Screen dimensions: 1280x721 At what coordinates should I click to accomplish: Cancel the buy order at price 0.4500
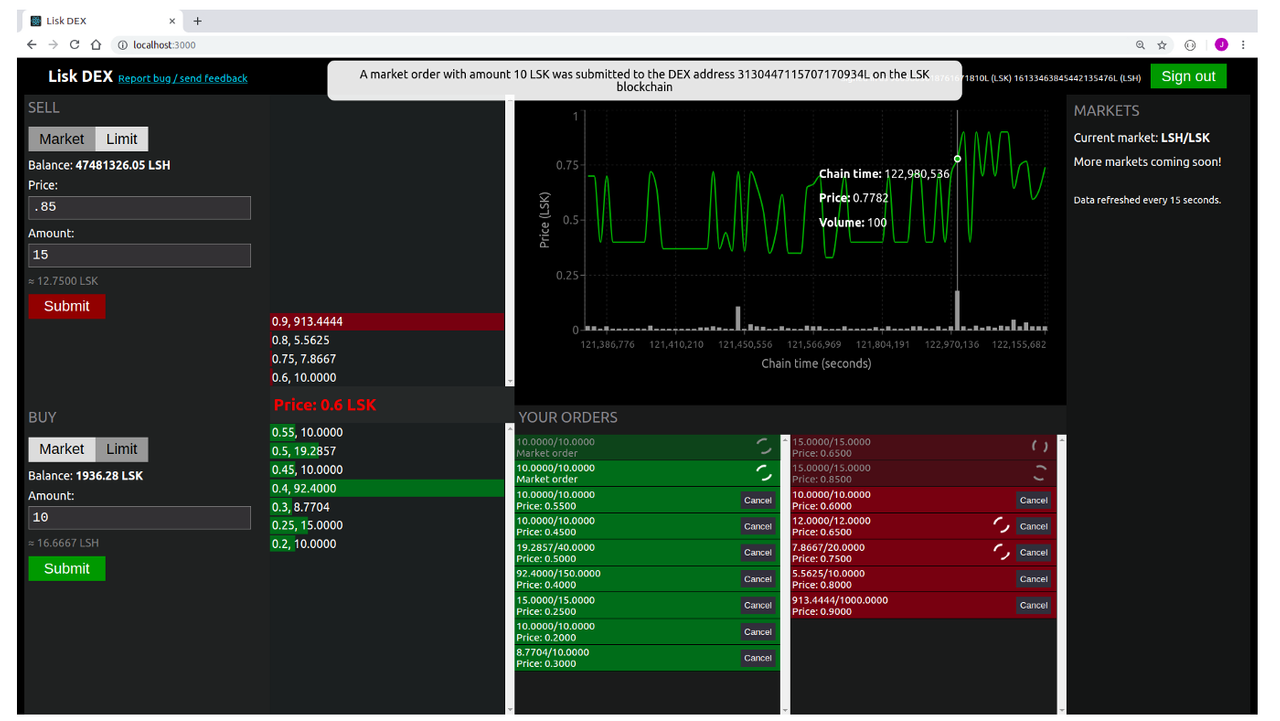(x=758, y=526)
